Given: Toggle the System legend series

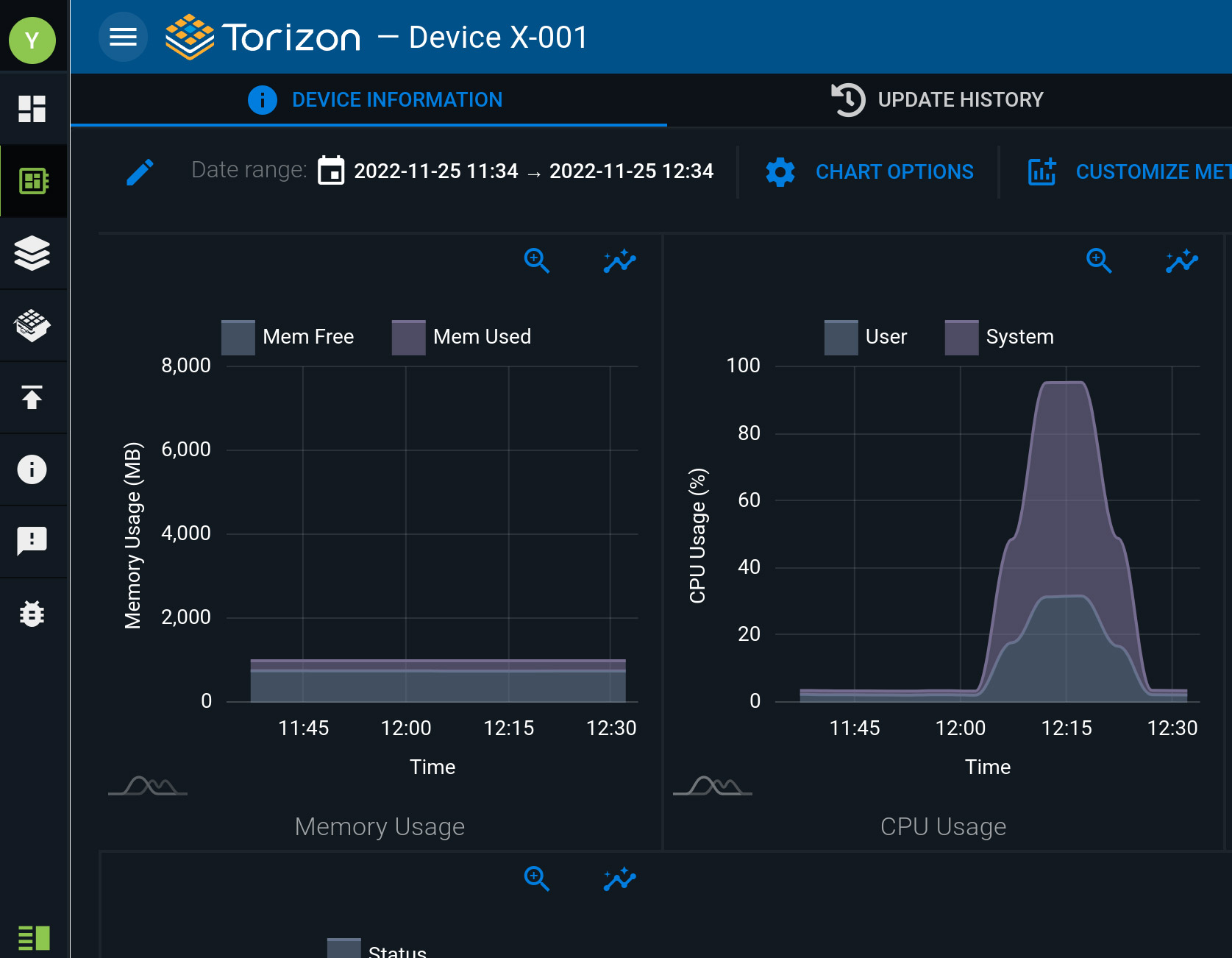Looking at the screenshot, I should [1000, 337].
